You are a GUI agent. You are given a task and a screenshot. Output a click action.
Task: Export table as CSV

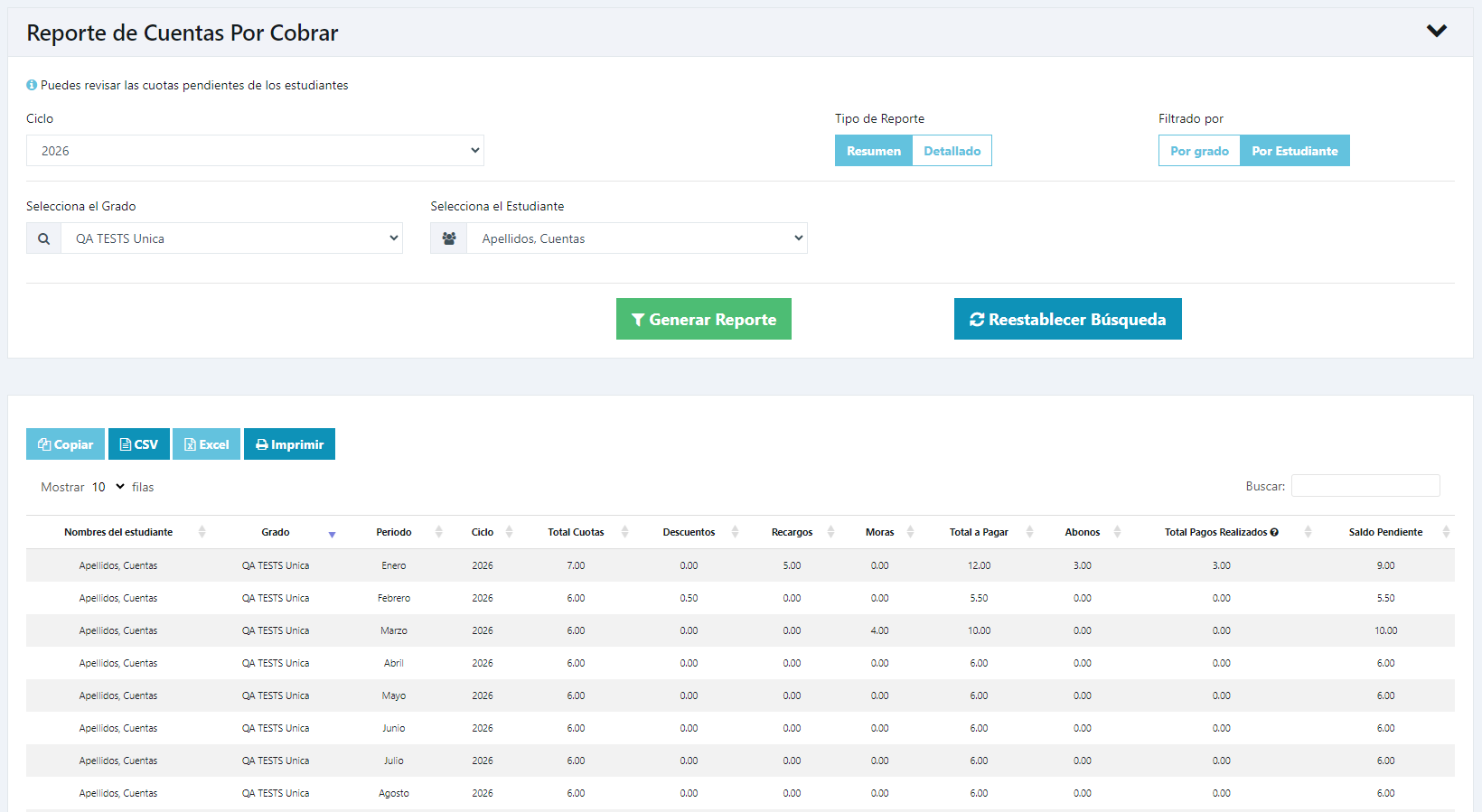(139, 444)
